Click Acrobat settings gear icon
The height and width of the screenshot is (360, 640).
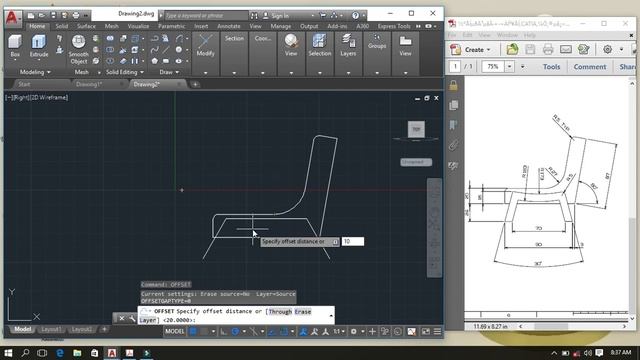607,49
